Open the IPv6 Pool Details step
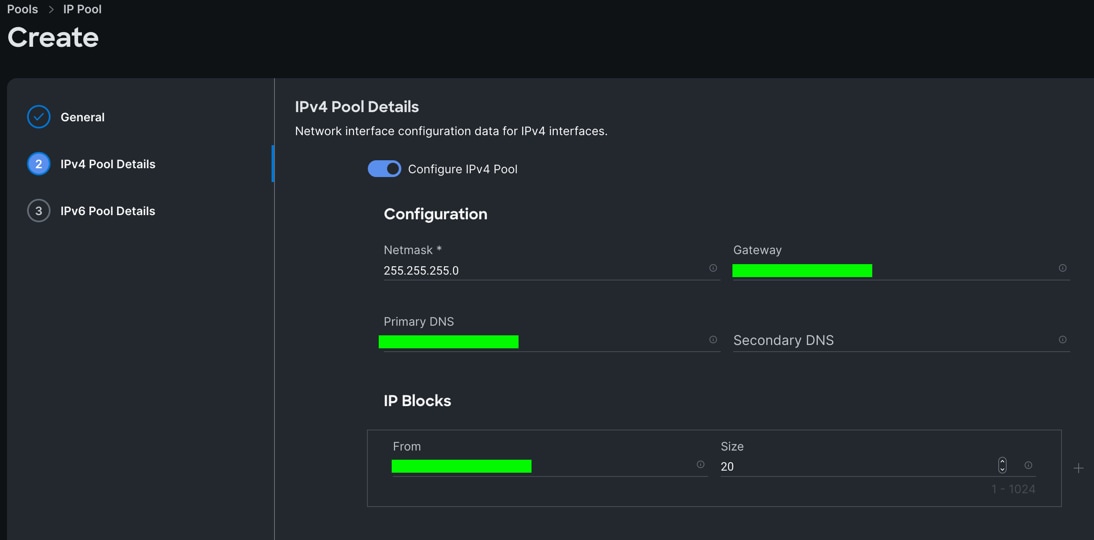This screenshot has width=1094, height=540. [107, 211]
